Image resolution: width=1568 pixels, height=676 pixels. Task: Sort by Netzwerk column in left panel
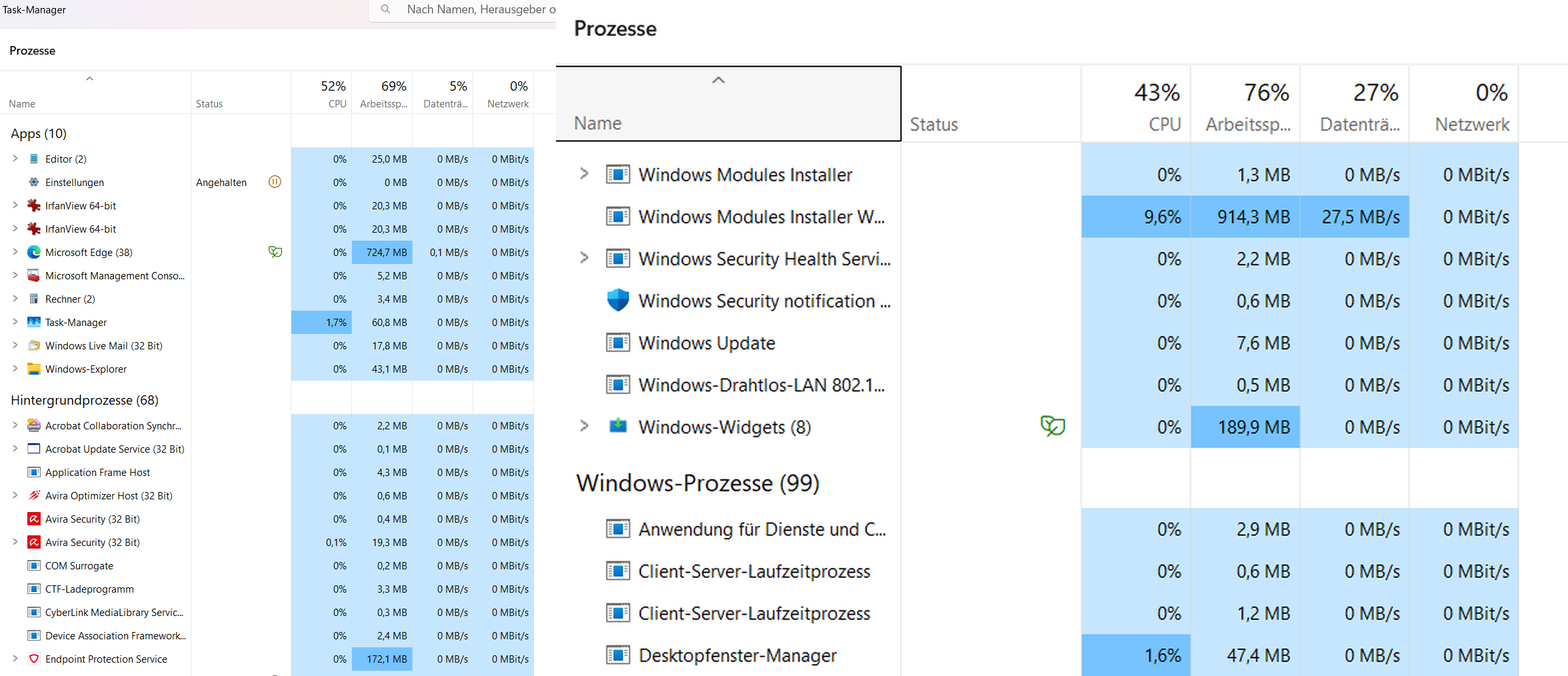click(503, 93)
